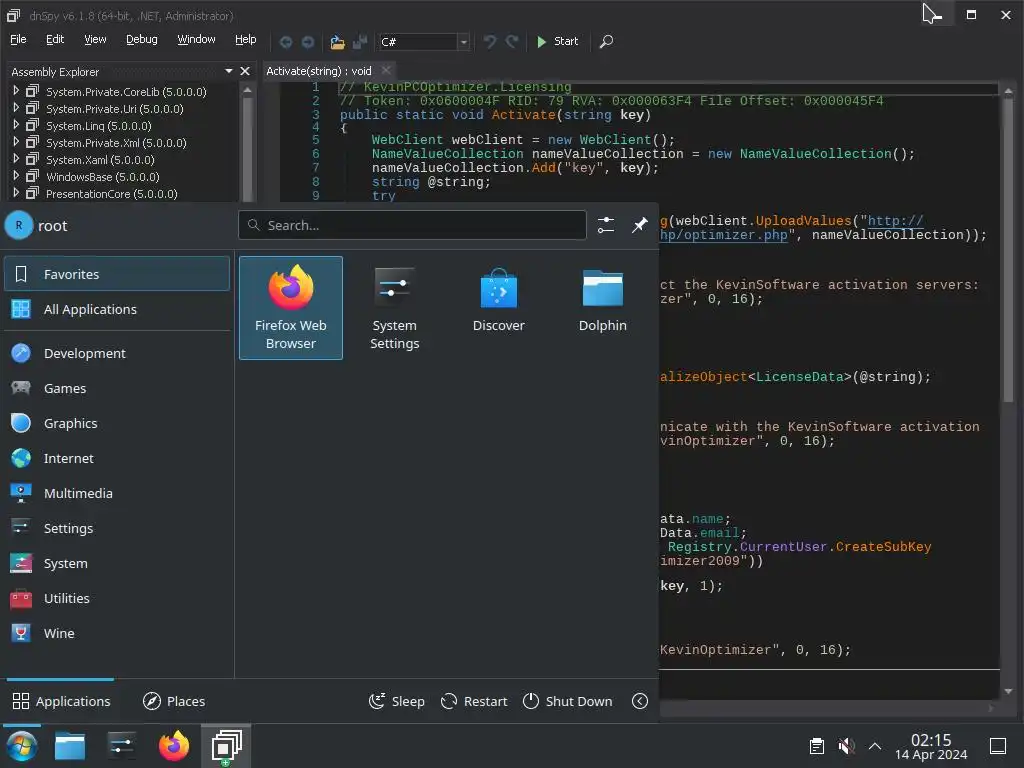Pin the application launcher open

click(639, 225)
